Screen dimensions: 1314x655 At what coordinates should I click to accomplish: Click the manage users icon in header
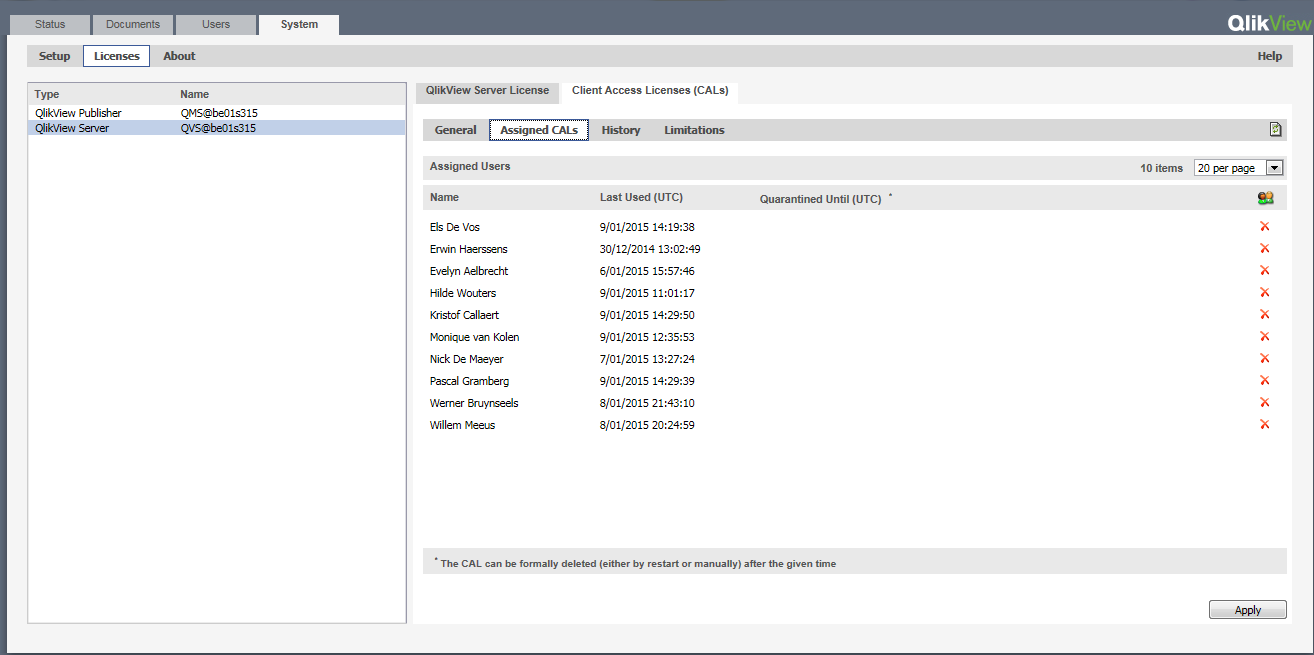tap(1265, 198)
